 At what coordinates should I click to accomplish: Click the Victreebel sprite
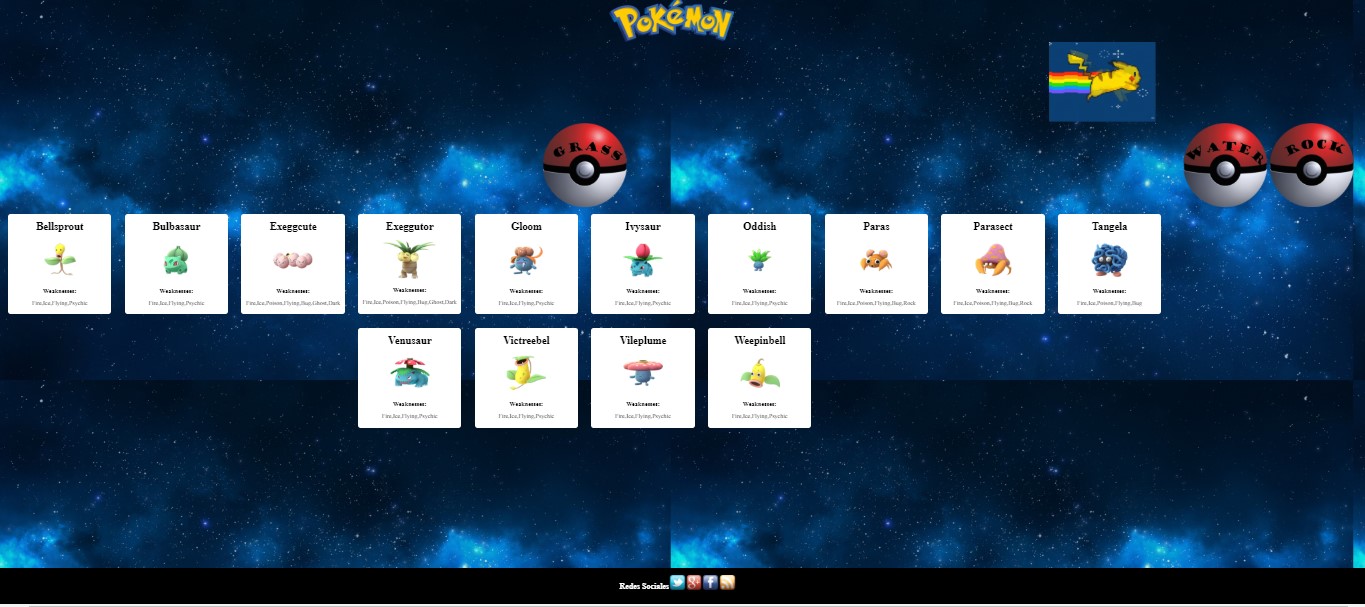pyautogui.click(x=526, y=373)
